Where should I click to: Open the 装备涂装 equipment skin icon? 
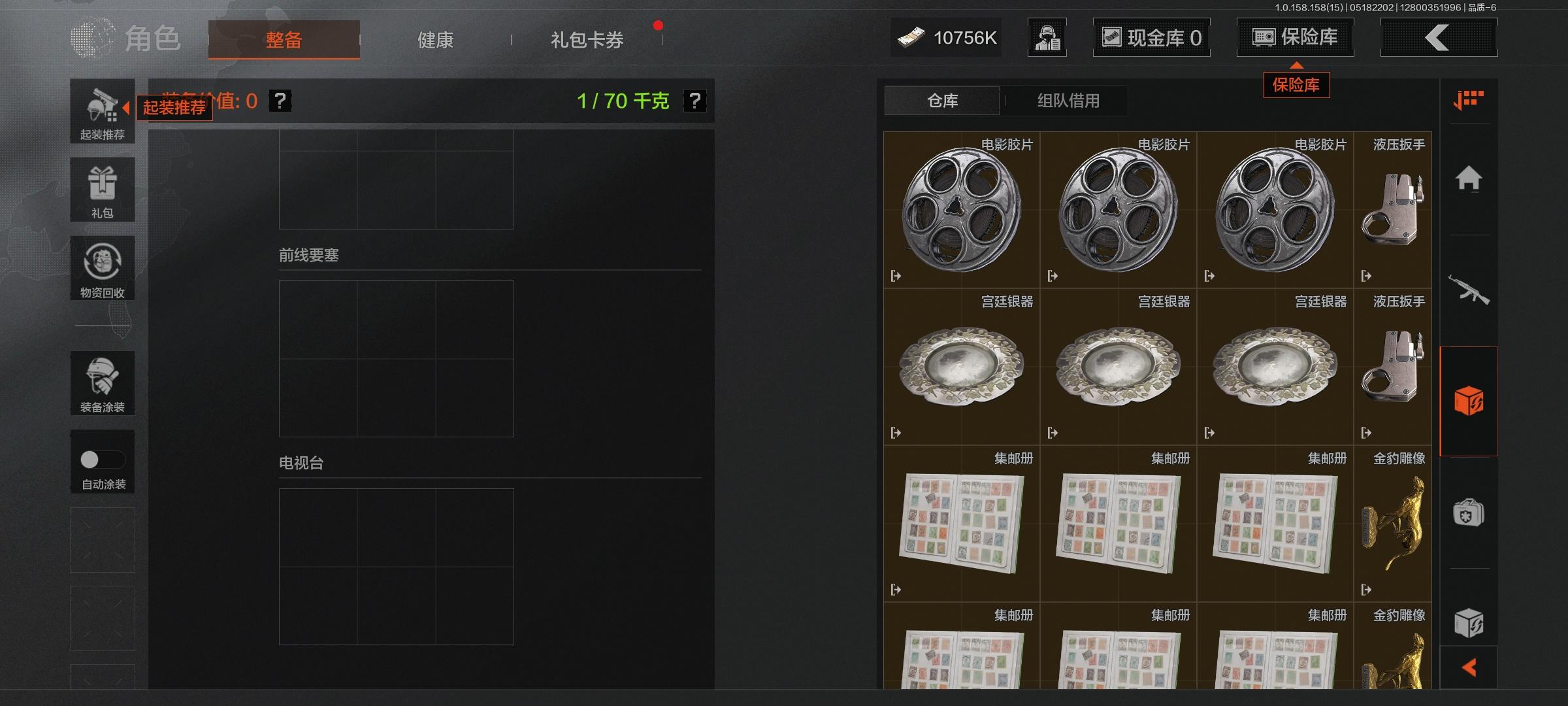pos(103,383)
